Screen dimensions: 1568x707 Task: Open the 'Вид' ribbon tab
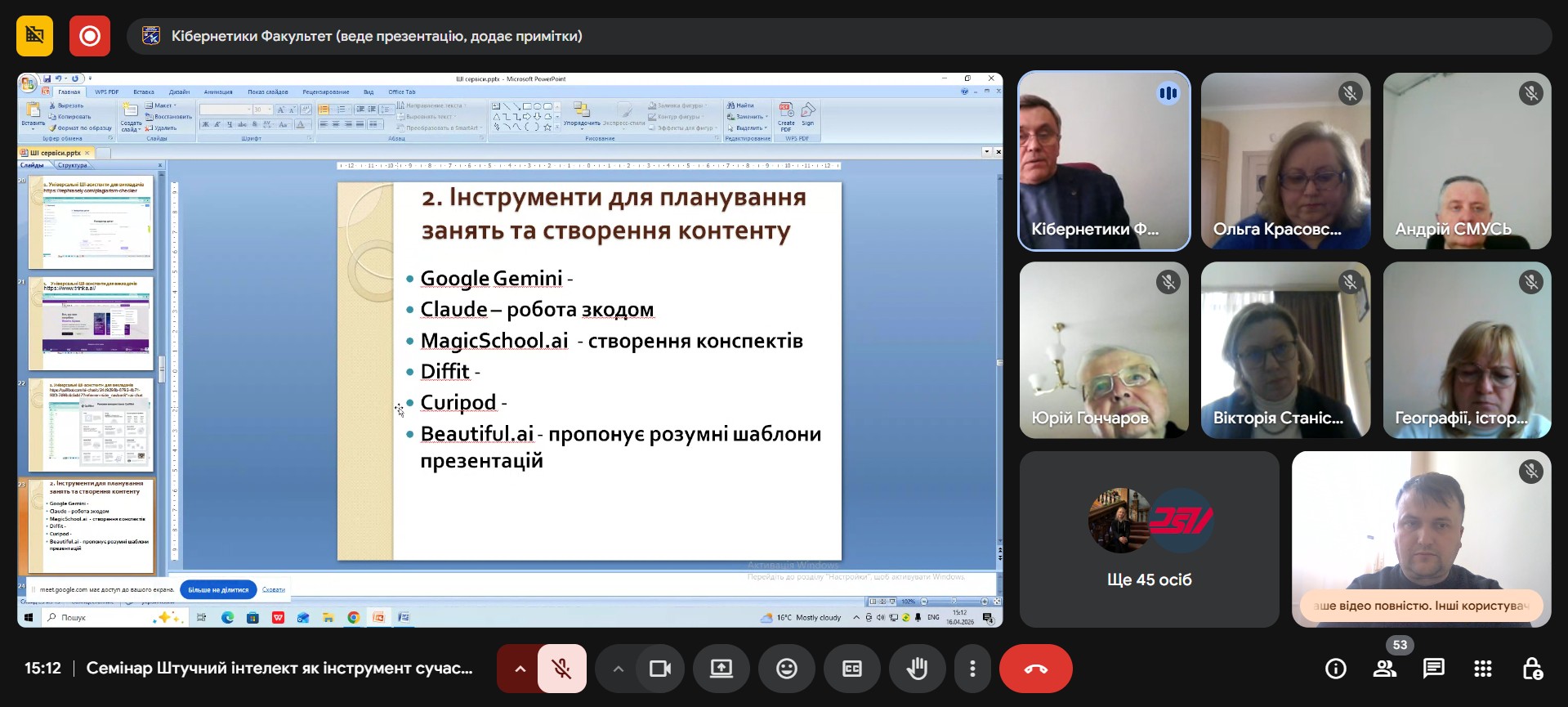(369, 92)
